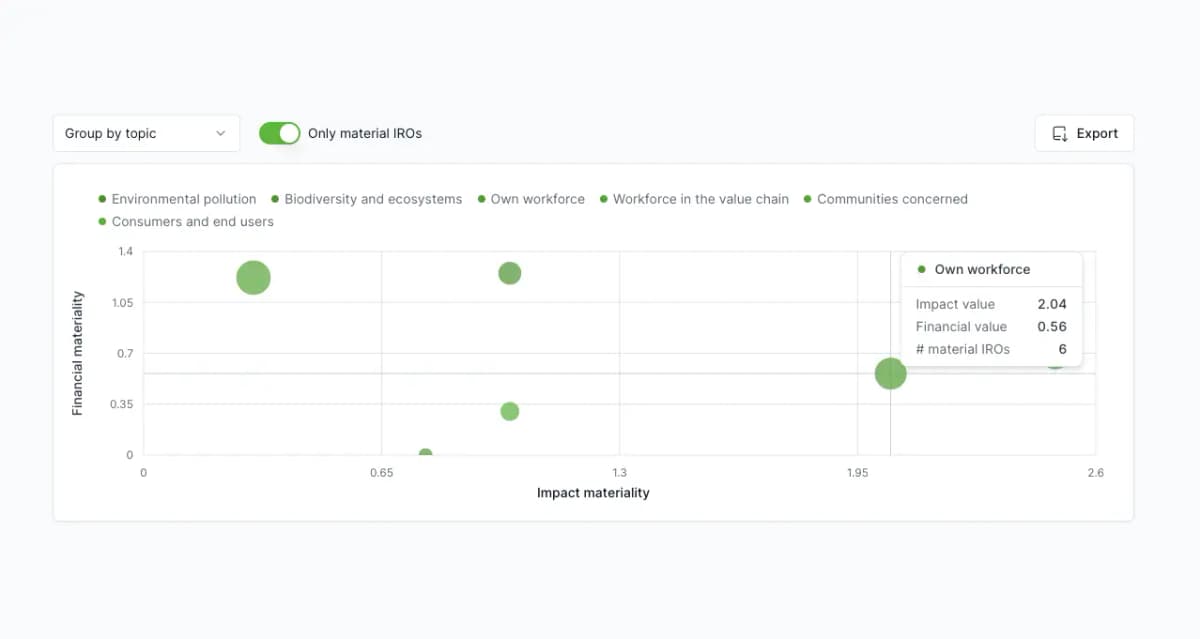Toggle Biodiversity and ecosystems legend item
The image size is (1200, 639).
(x=367, y=199)
